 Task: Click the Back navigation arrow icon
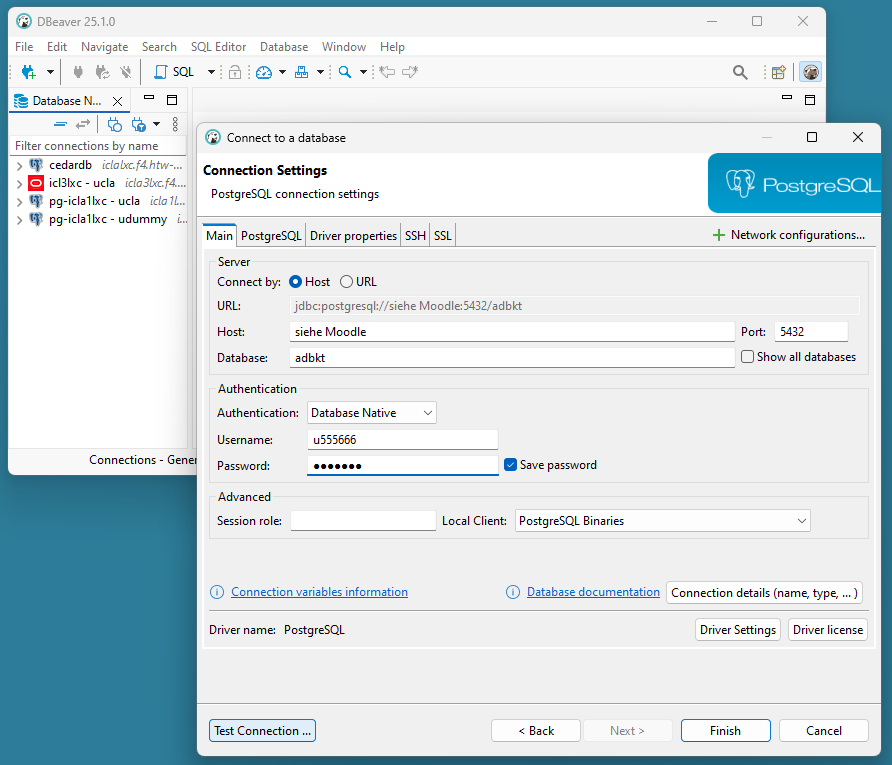coord(387,72)
